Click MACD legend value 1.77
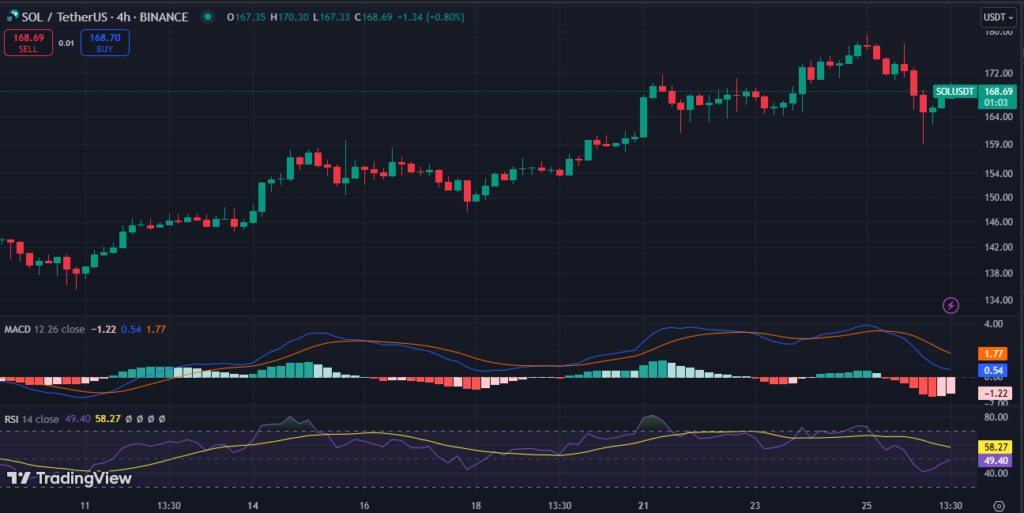 tap(155, 329)
